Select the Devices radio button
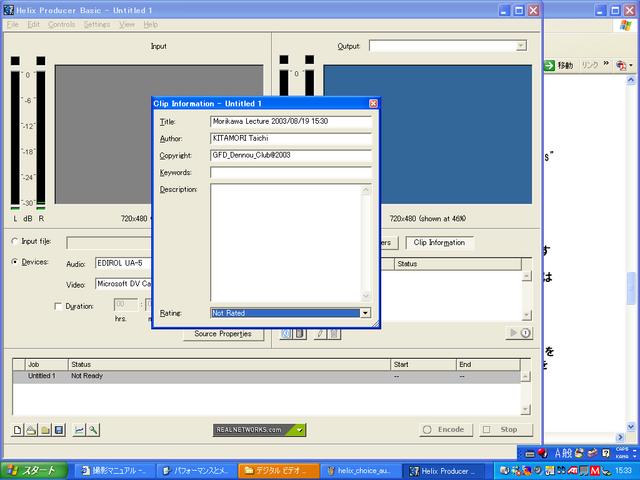The width and height of the screenshot is (640, 480). [x=15, y=262]
